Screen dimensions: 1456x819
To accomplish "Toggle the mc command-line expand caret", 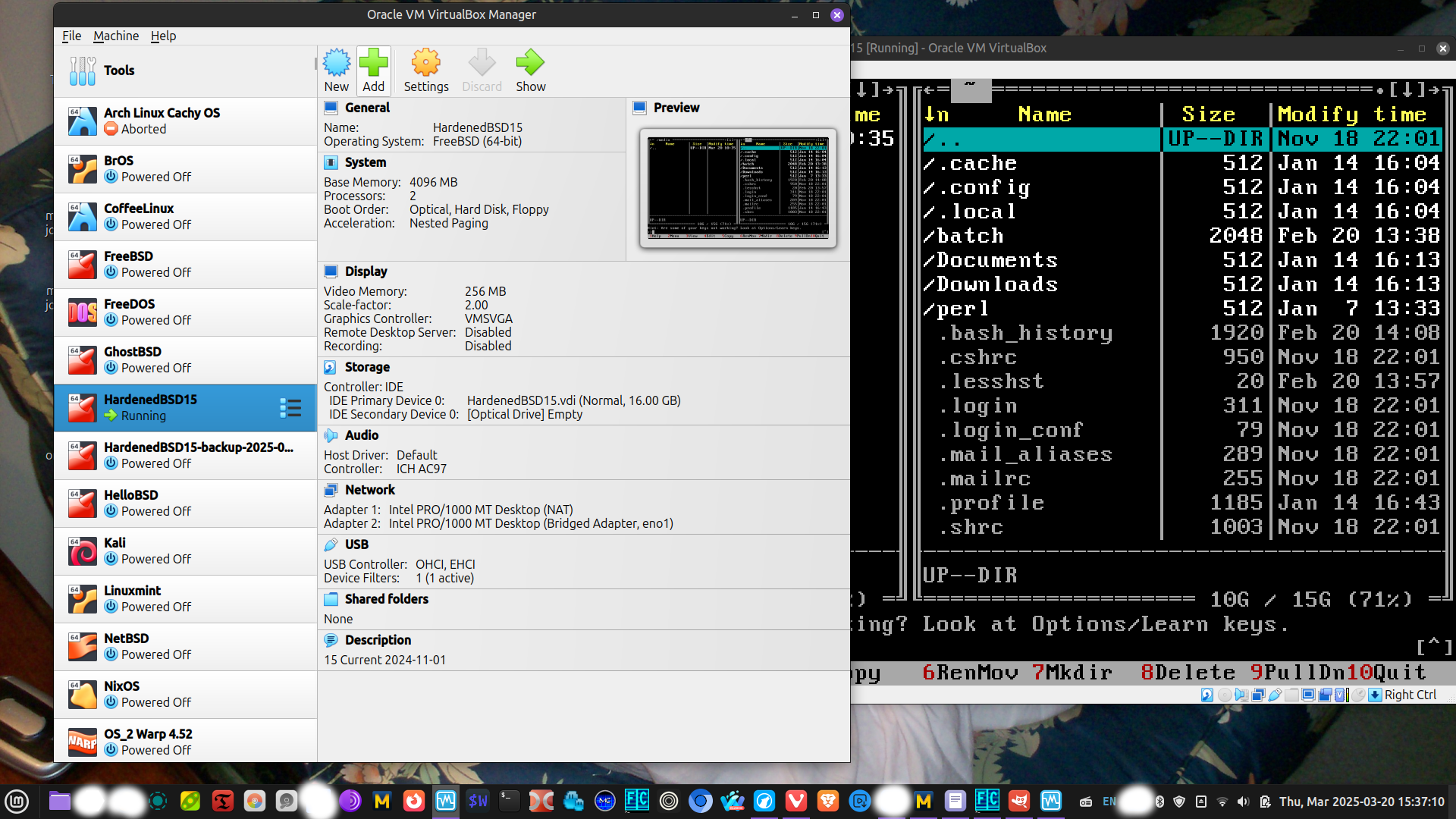I will (x=1433, y=647).
